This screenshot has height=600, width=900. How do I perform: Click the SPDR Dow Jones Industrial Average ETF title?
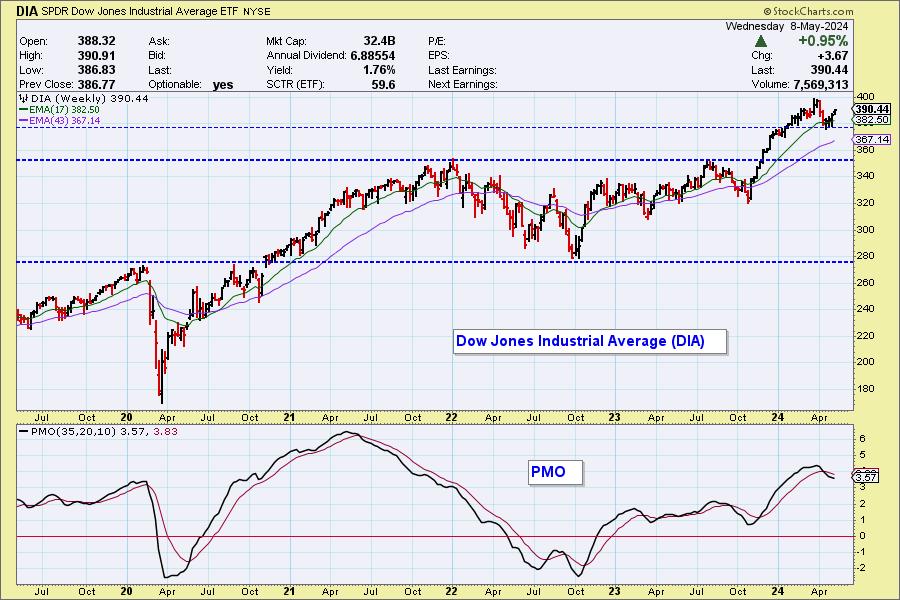tap(139, 11)
